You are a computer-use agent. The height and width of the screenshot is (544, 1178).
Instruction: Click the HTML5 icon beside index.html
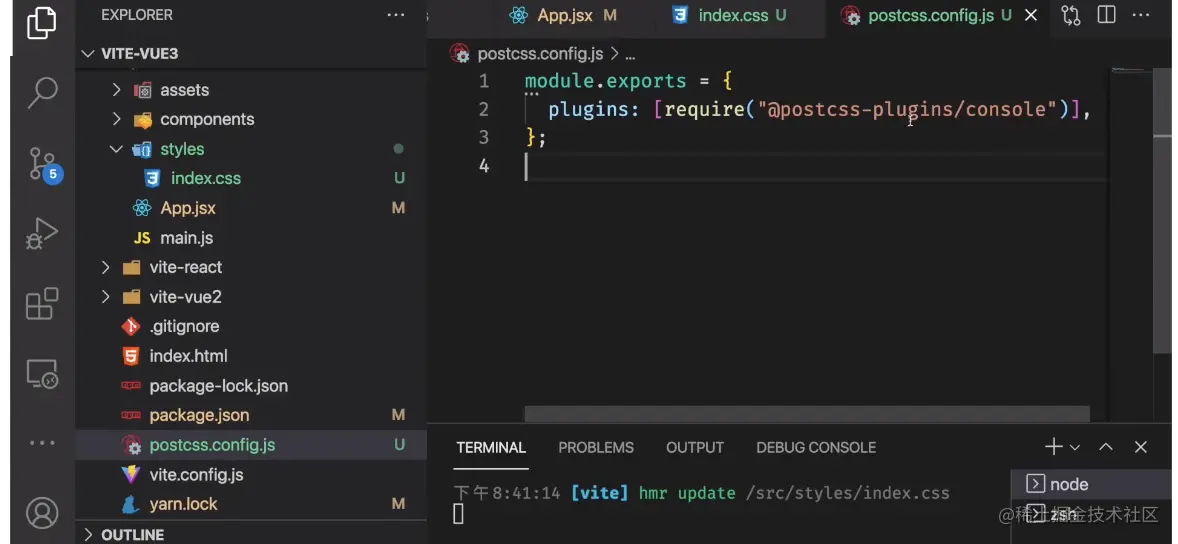[x=131, y=356]
